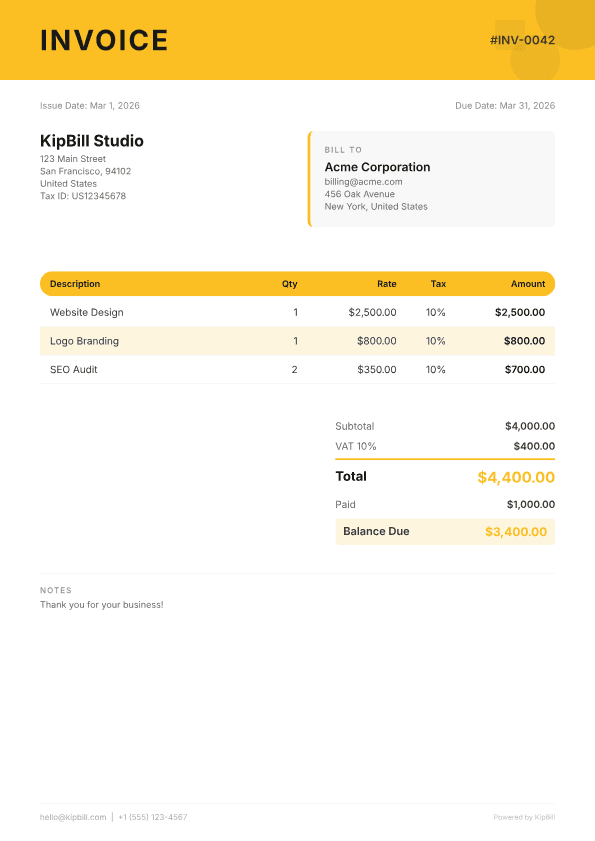The width and height of the screenshot is (595, 841).
Task: Click the NOTES heading
Action: click(x=56, y=590)
